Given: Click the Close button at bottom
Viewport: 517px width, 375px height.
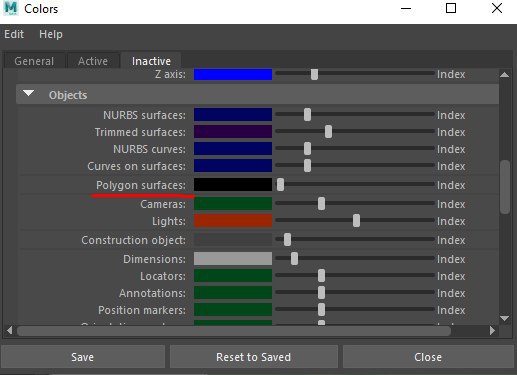Looking at the screenshot, I should [428, 357].
